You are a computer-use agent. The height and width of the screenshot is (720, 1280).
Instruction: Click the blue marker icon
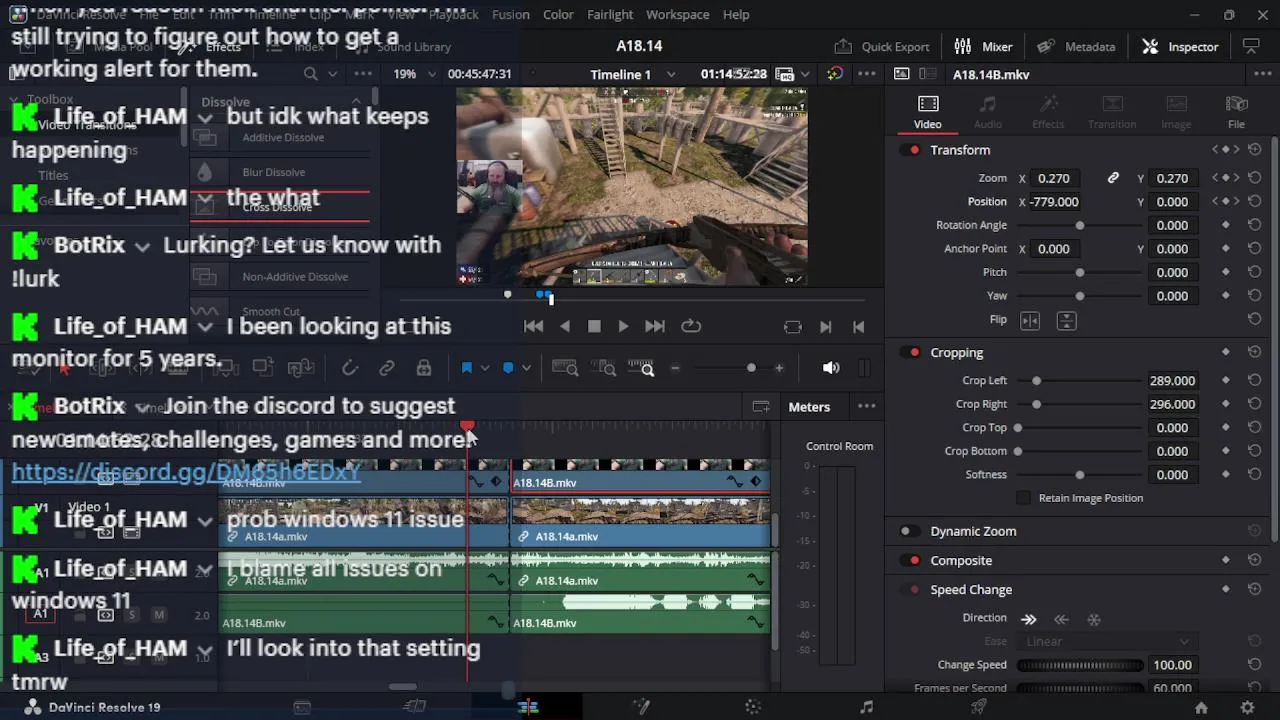coord(508,369)
